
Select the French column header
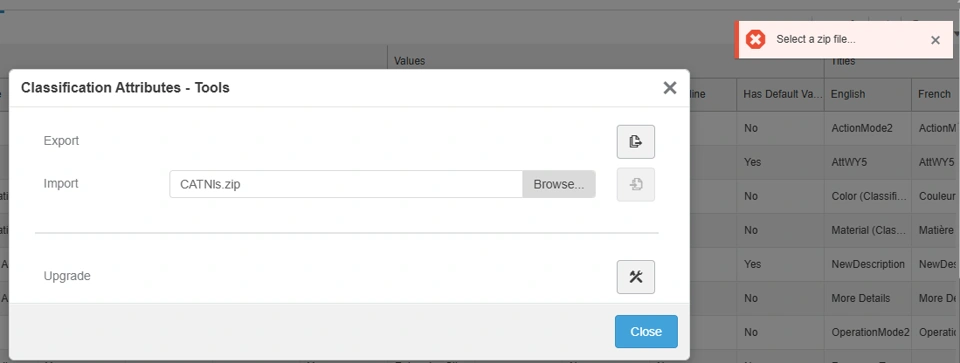tap(935, 94)
